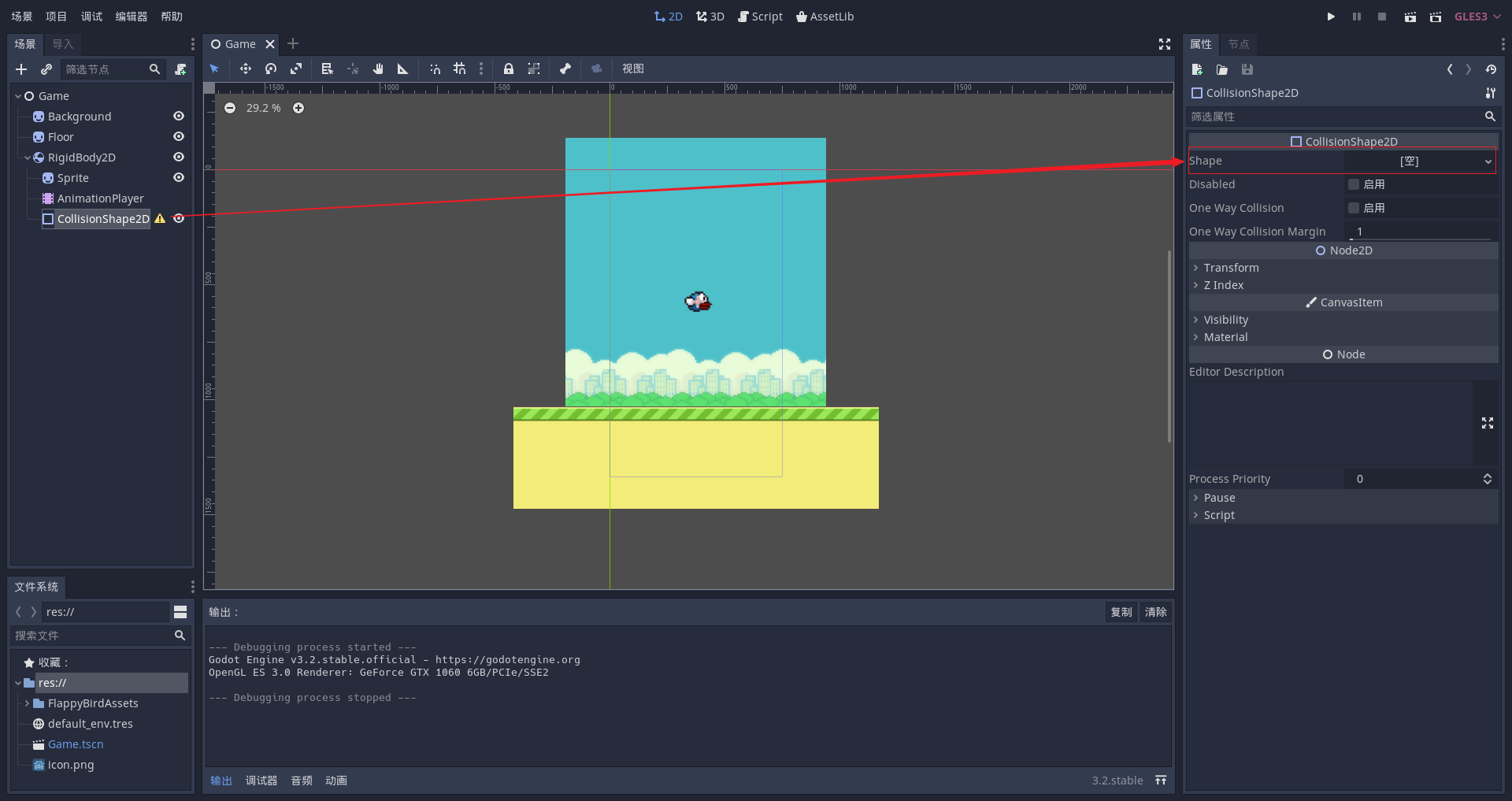Zoom out of the viewport with minus icon
The width and height of the screenshot is (1512, 801).
pyautogui.click(x=230, y=108)
